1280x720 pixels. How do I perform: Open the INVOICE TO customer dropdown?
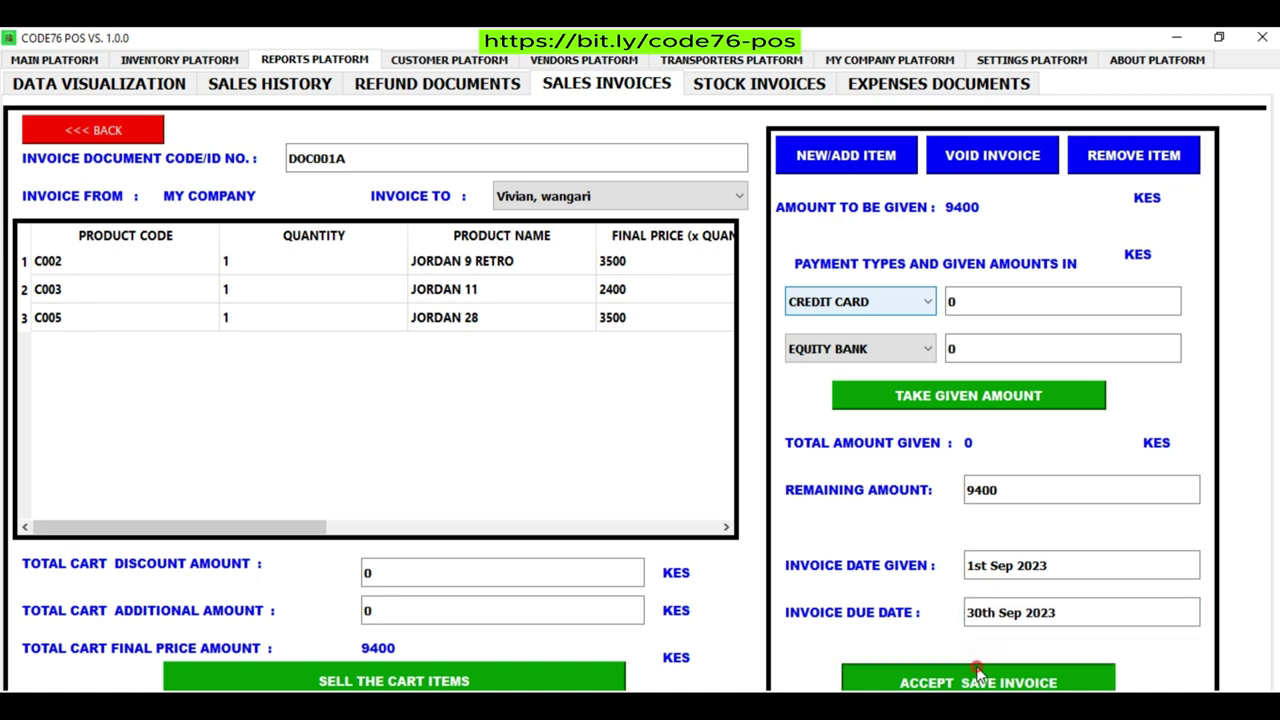[620, 196]
